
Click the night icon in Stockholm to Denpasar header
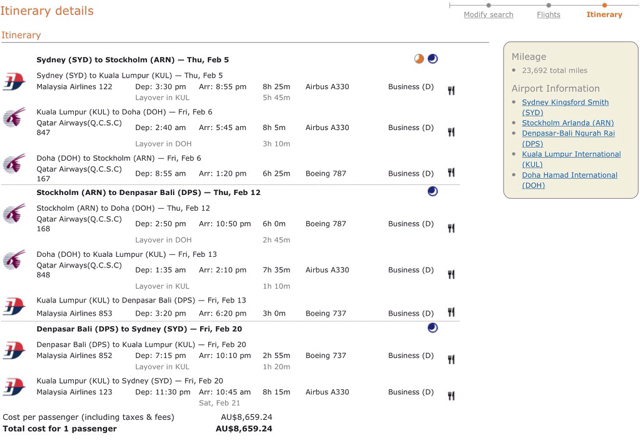click(432, 191)
